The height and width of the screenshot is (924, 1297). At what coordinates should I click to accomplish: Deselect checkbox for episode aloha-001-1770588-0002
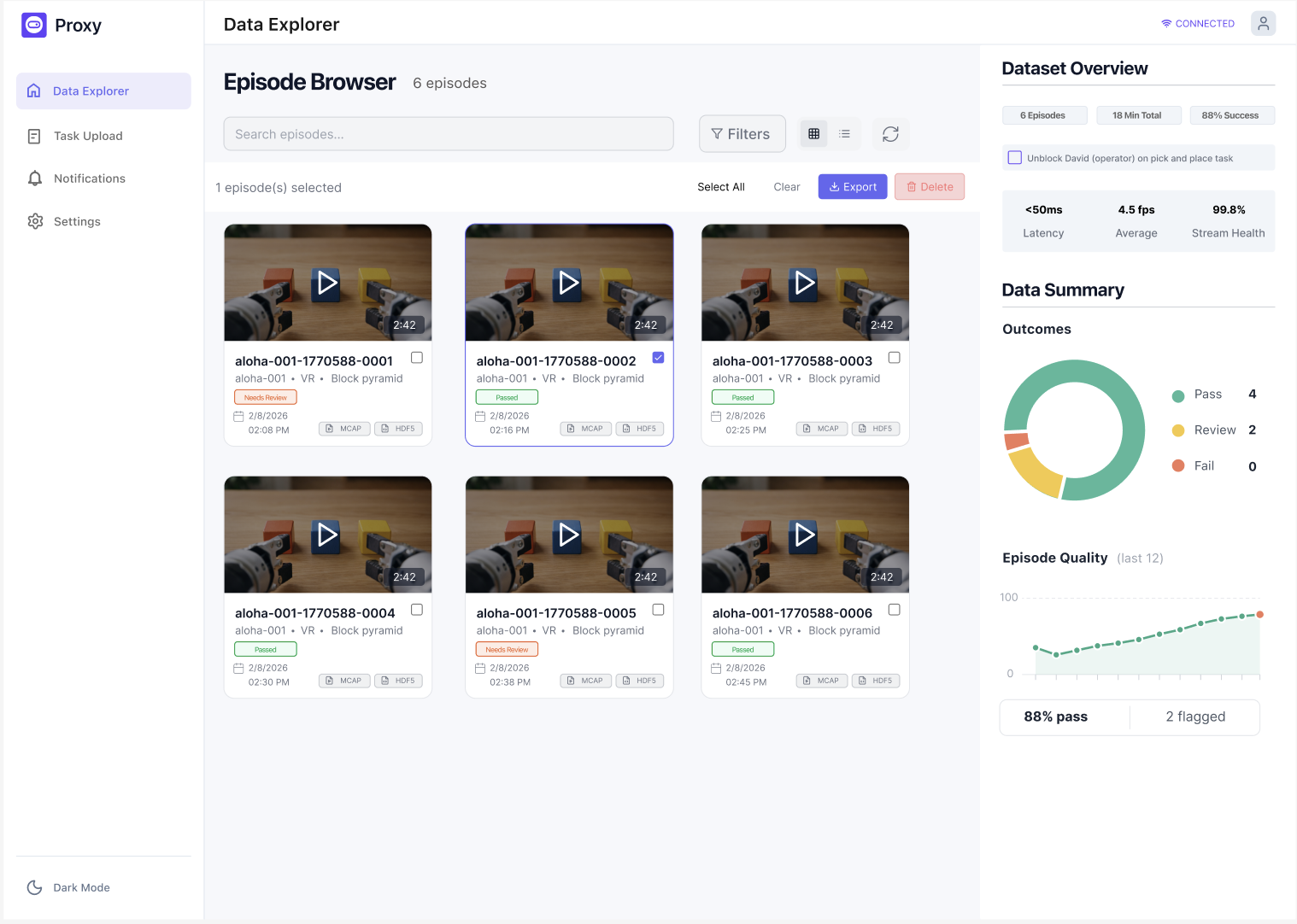[x=658, y=358]
